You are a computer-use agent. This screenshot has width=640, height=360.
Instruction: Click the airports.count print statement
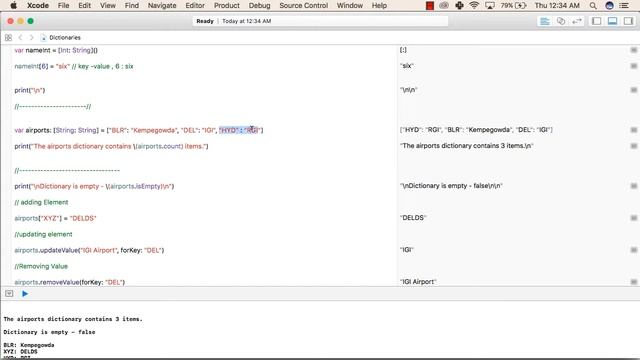[111, 146]
